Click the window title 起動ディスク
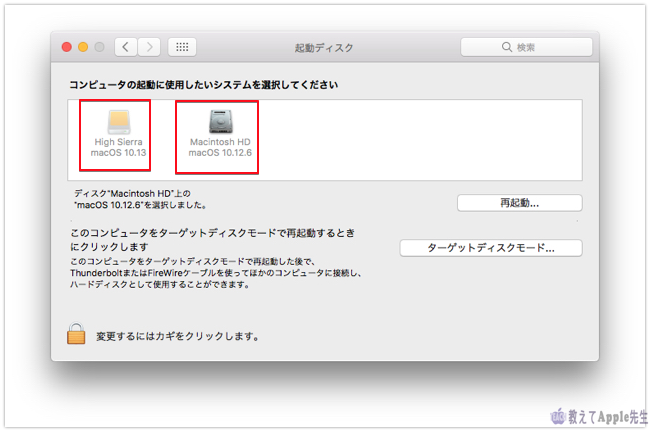650x432 pixels. click(324, 48)
